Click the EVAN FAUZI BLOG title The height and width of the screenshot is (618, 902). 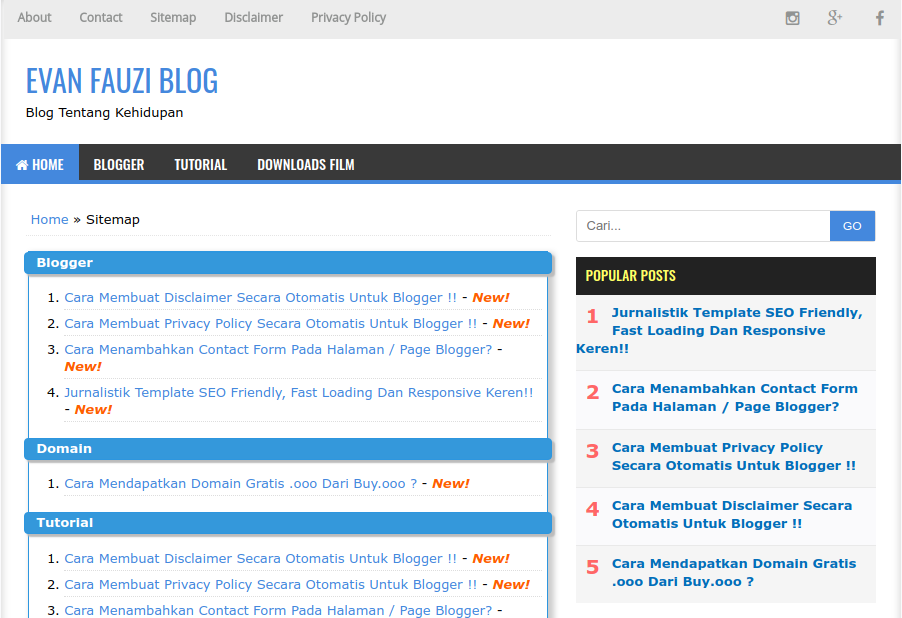click(x=121, y=81)
